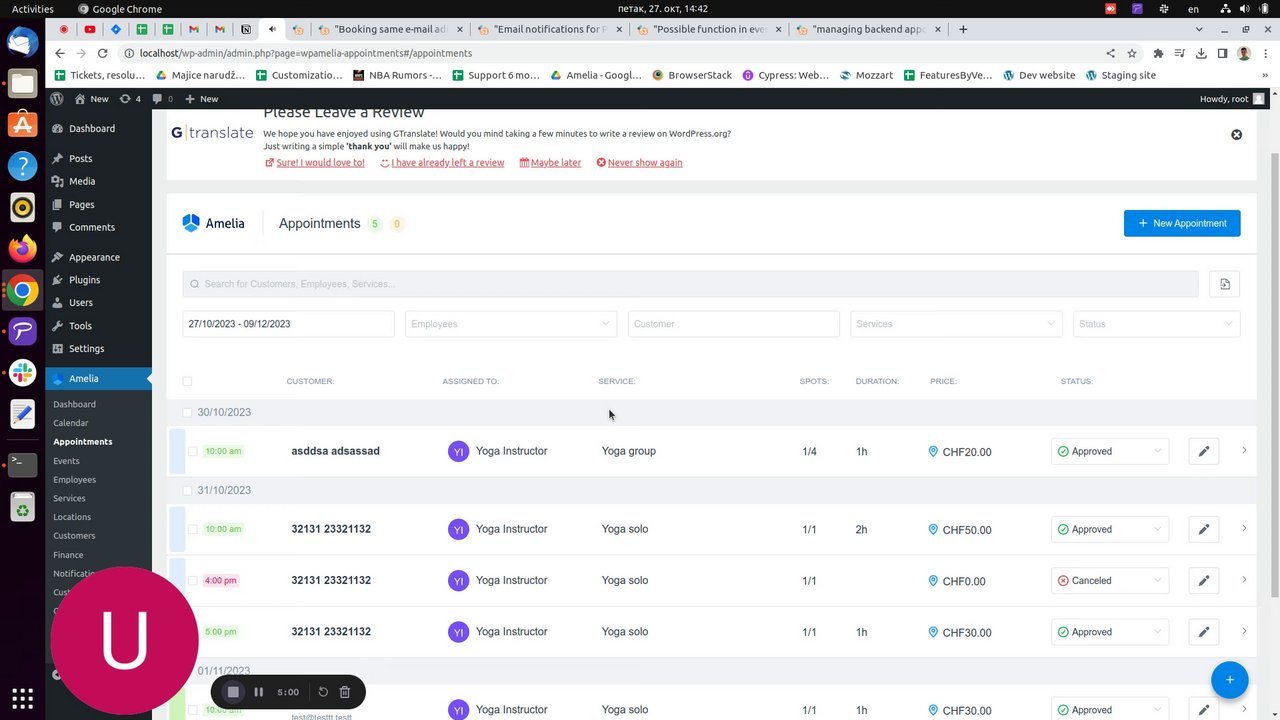1280x720 pixels.
Task: Restart the screen recording
Action: pos(323,692)
